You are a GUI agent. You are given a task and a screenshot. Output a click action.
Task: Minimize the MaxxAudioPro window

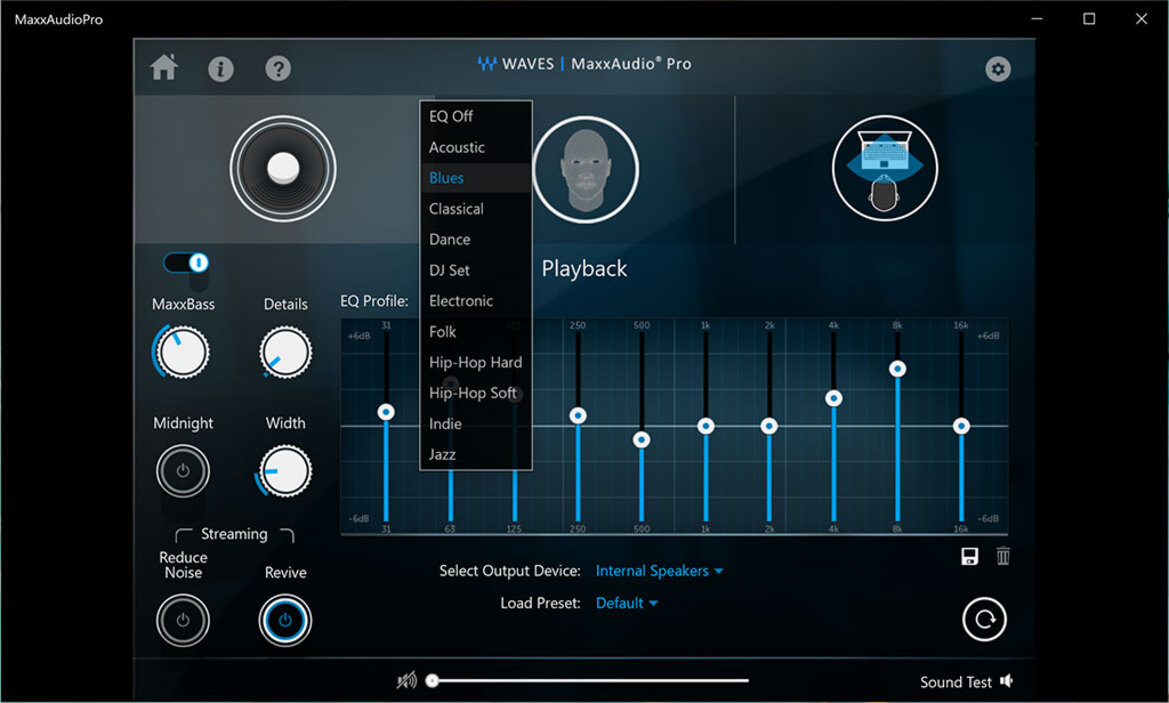coord(1037,19)
